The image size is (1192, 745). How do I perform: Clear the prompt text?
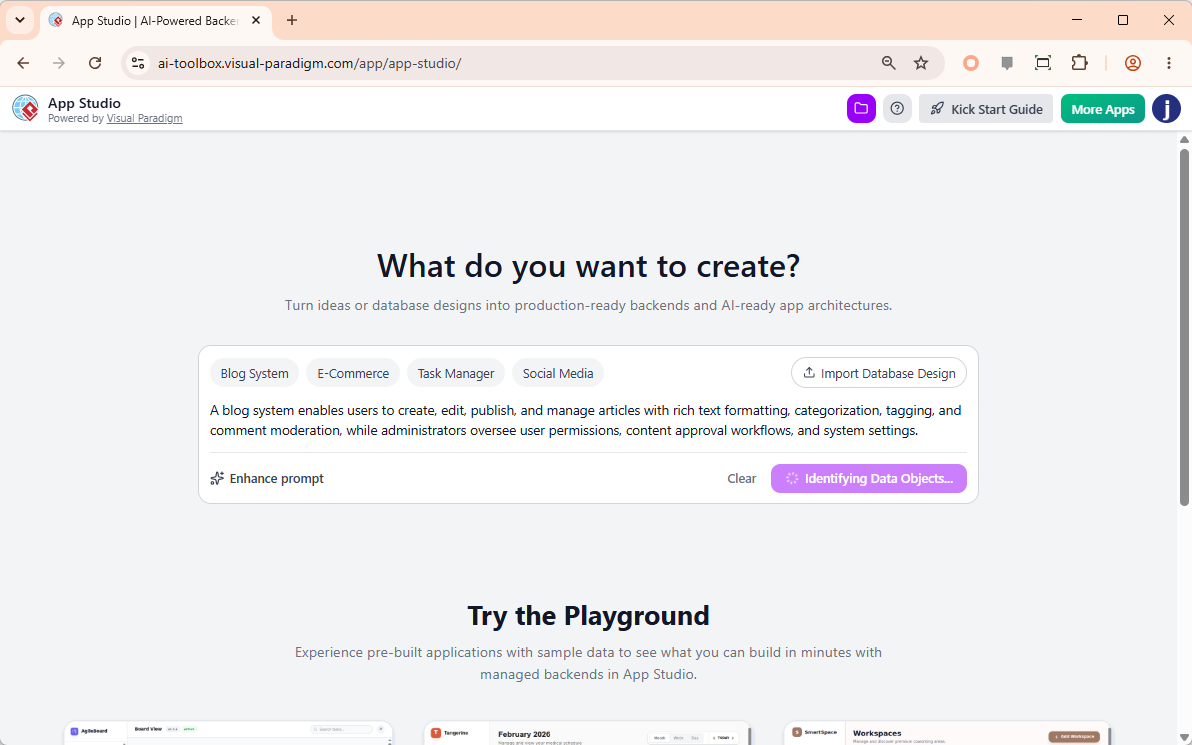pos(741,478)
